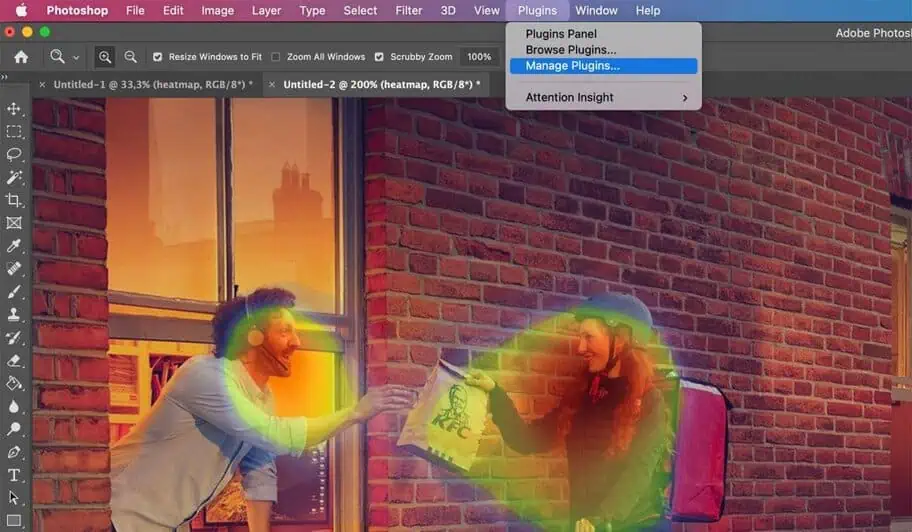Screen dimensions: 912x532
Task: Open the Window menu
Action: pyautogui.click(x=596, y=10)
